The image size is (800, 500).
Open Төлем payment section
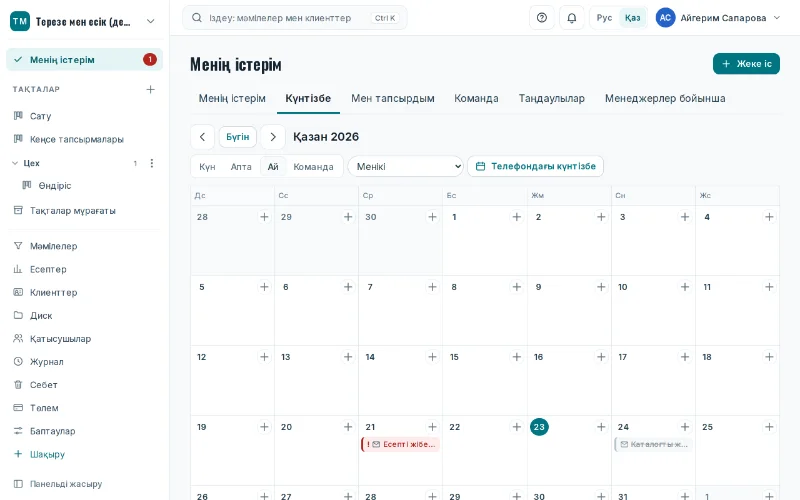coord(84,408)
